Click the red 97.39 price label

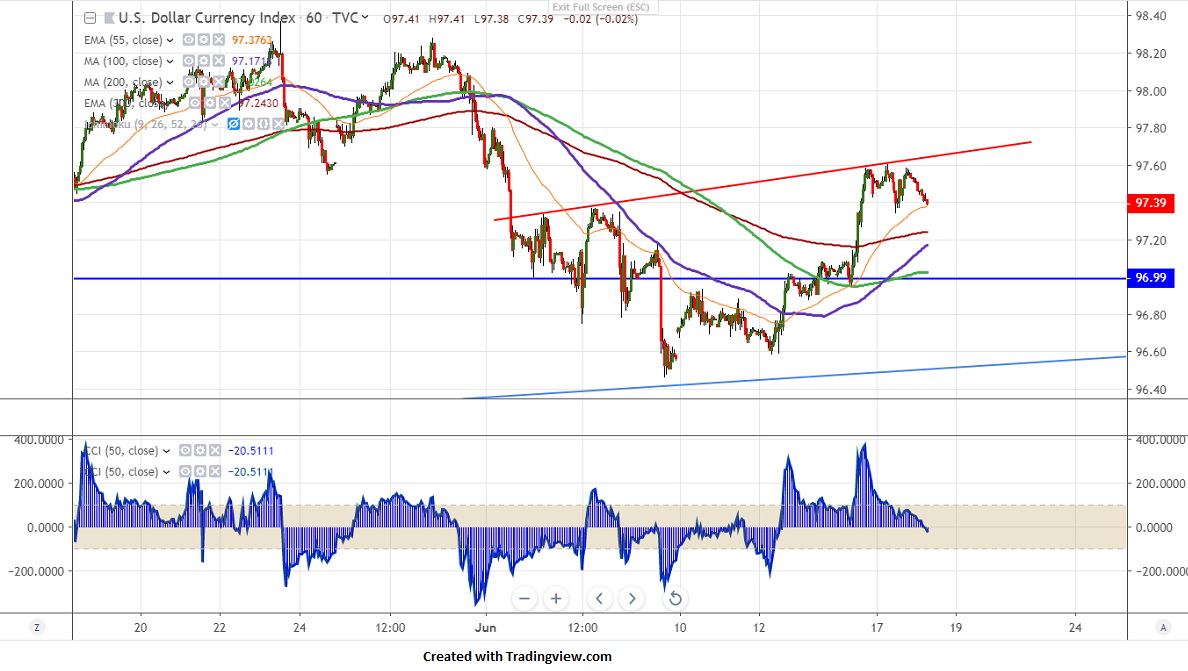(x=1151, y=203)
